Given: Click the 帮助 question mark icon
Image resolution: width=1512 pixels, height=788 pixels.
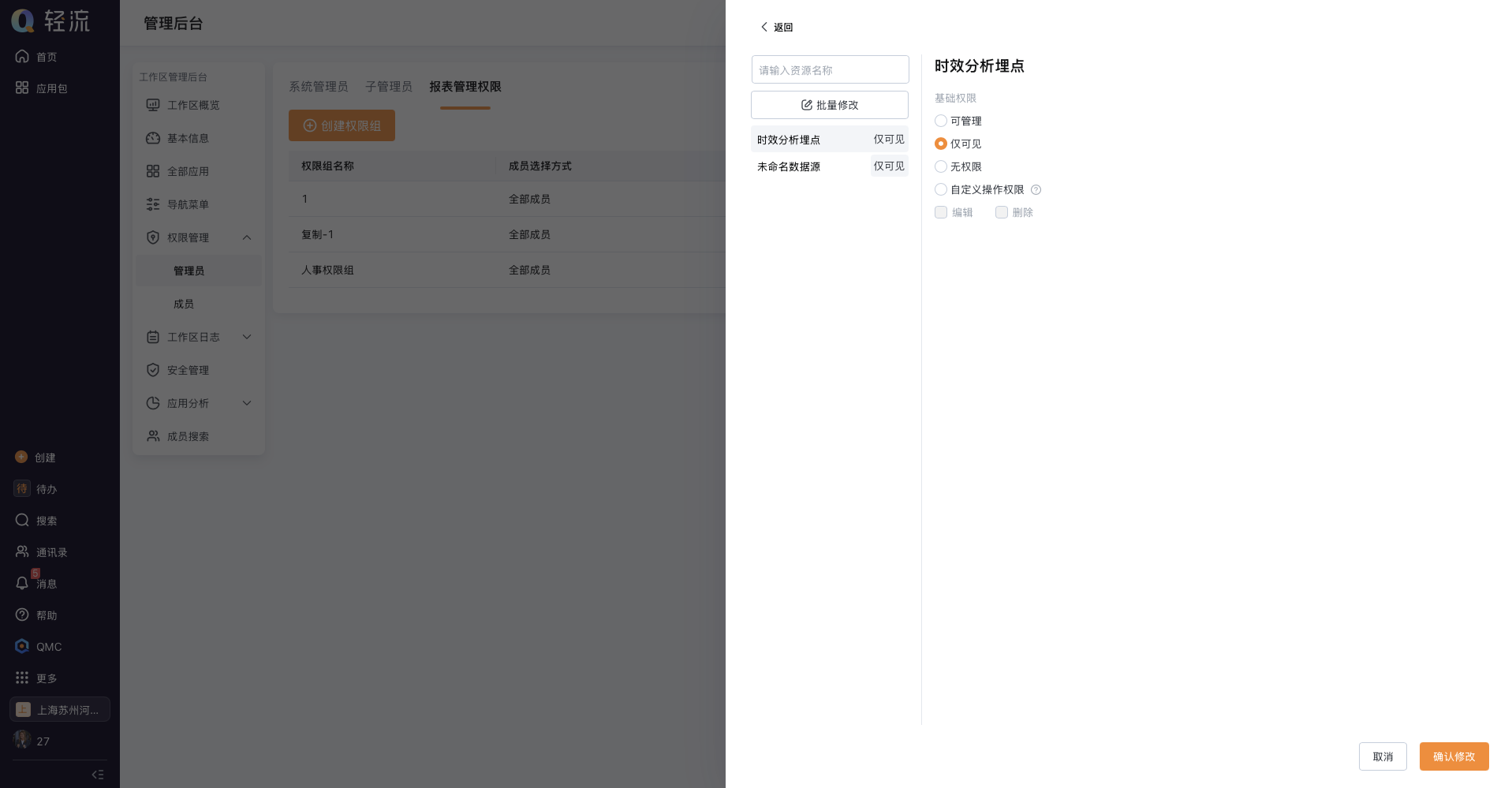Looking at the screenshot, I should pyautogui.click(x=22, y=614).
